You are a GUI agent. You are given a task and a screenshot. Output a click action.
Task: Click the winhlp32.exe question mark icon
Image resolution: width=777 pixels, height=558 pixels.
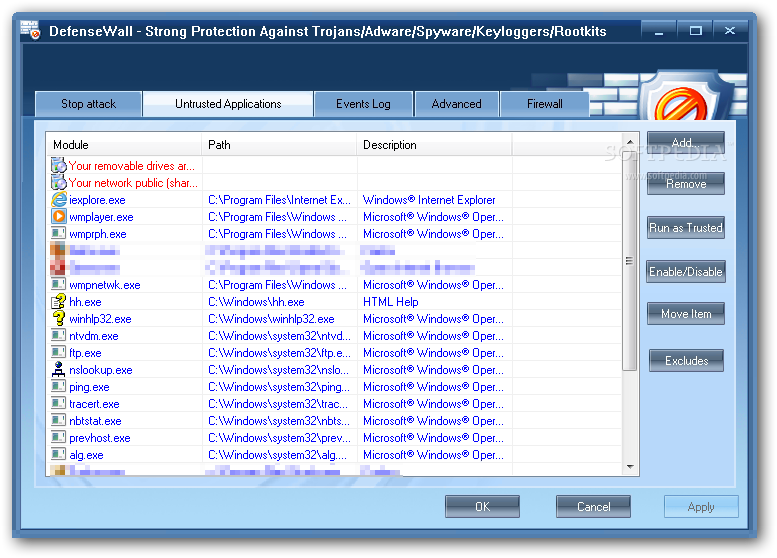pyautogui.click(x=58, y=318)
